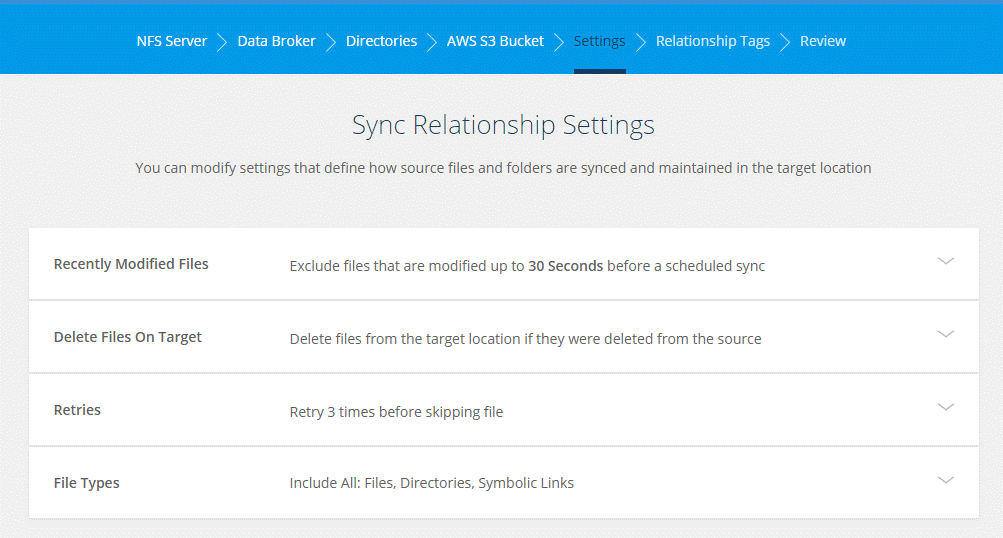Click the Recently Modified Files label
1003x538 pixels.
[131, 264]
